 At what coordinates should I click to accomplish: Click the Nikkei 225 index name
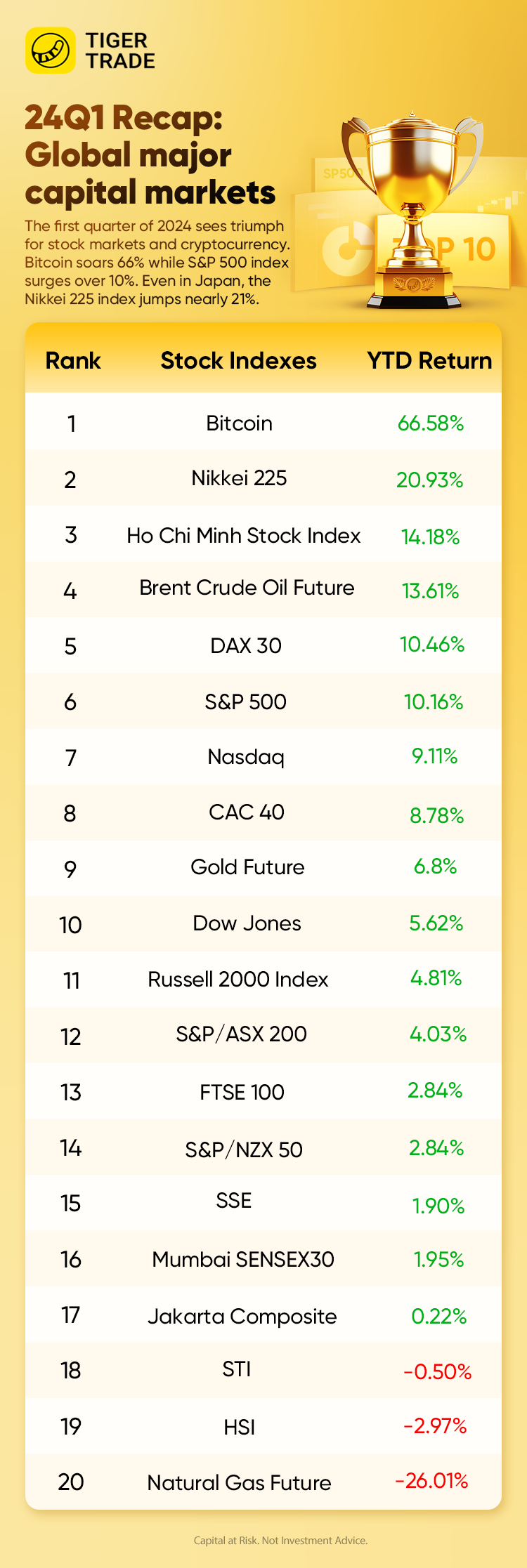pos(239,478)
